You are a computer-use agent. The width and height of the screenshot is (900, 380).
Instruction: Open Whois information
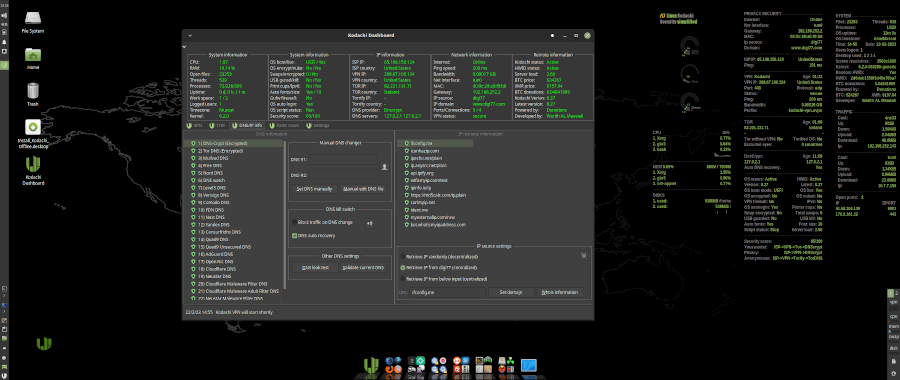[560, 293]
